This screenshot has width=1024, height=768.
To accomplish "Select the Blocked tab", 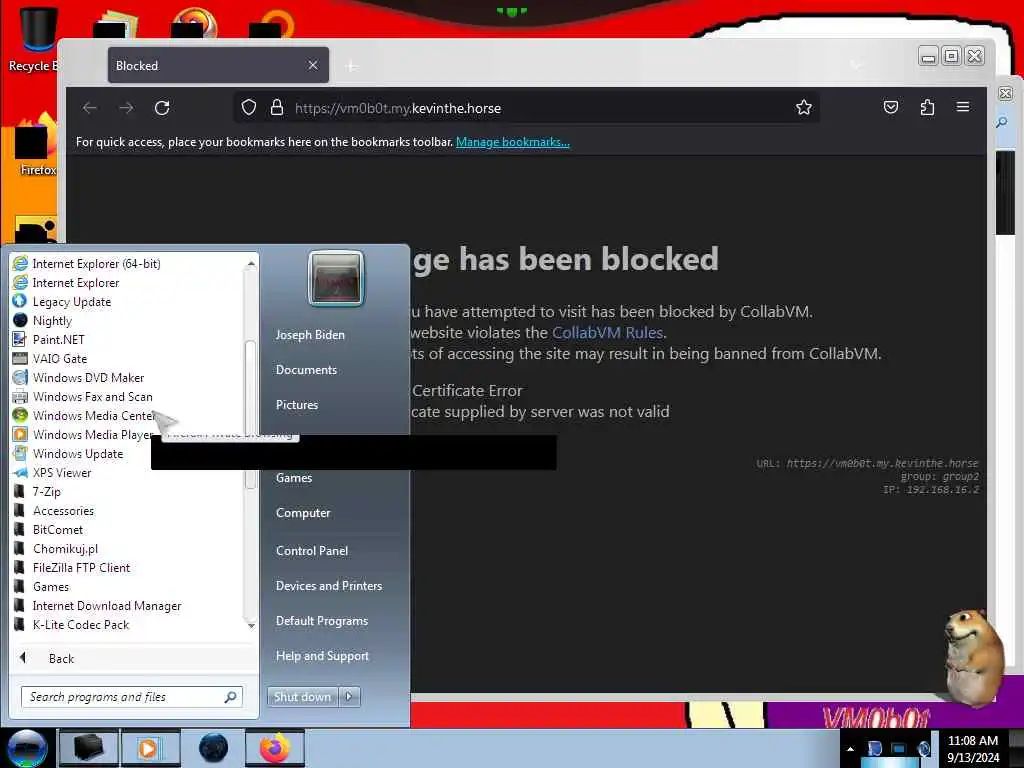I will pyautogui.click(x=218, y=65).
